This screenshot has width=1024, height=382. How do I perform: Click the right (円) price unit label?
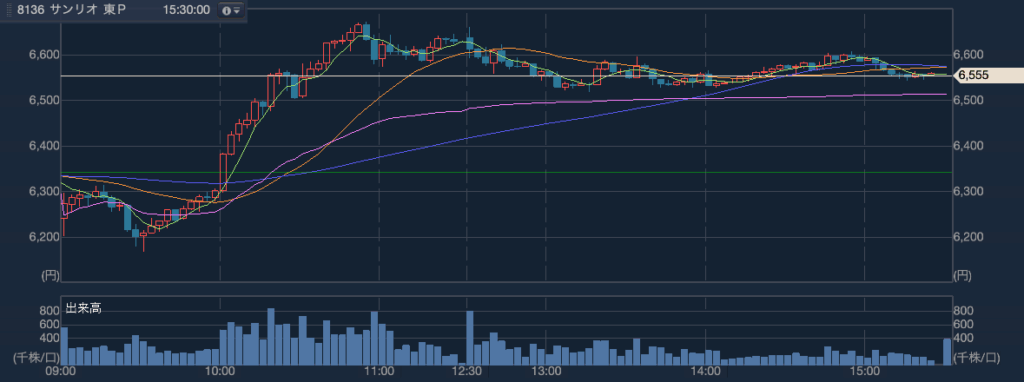(x=962, y=276)
